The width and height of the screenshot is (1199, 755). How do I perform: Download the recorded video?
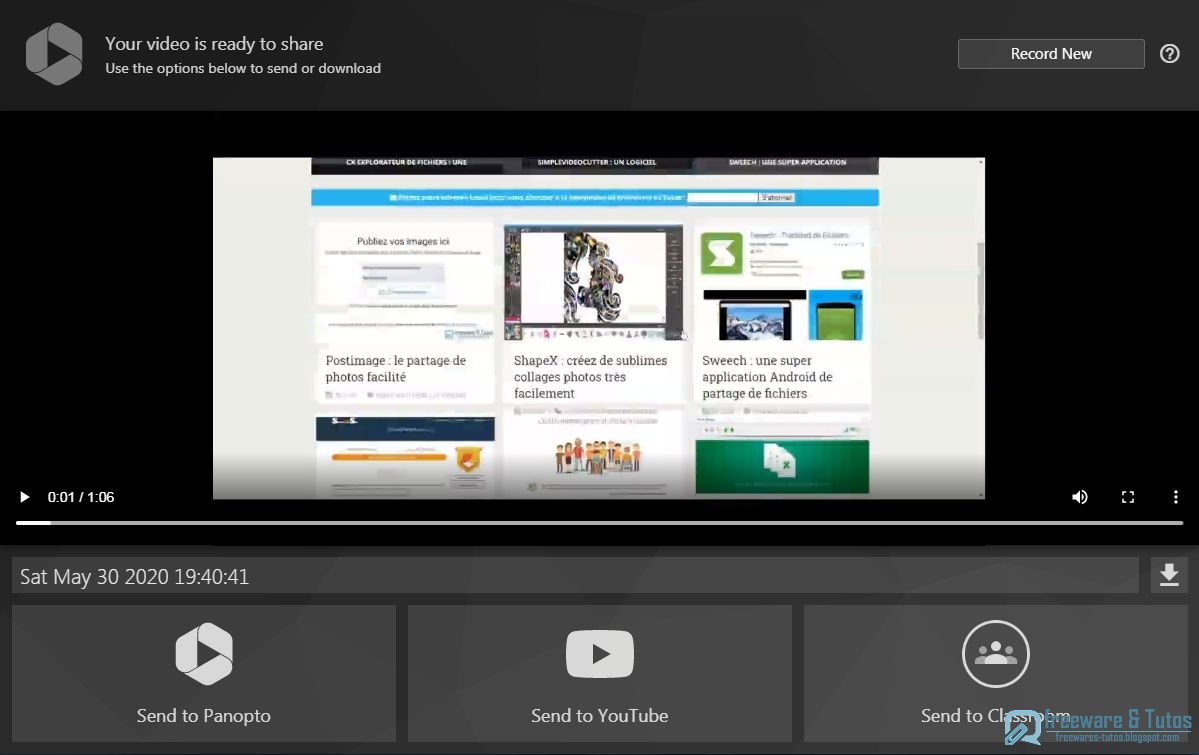[x=1169, y=575]
